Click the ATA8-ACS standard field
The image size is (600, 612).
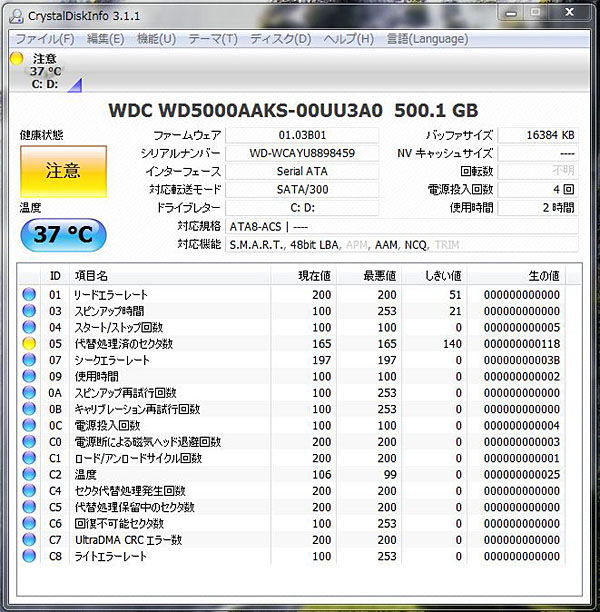(402, 226)
